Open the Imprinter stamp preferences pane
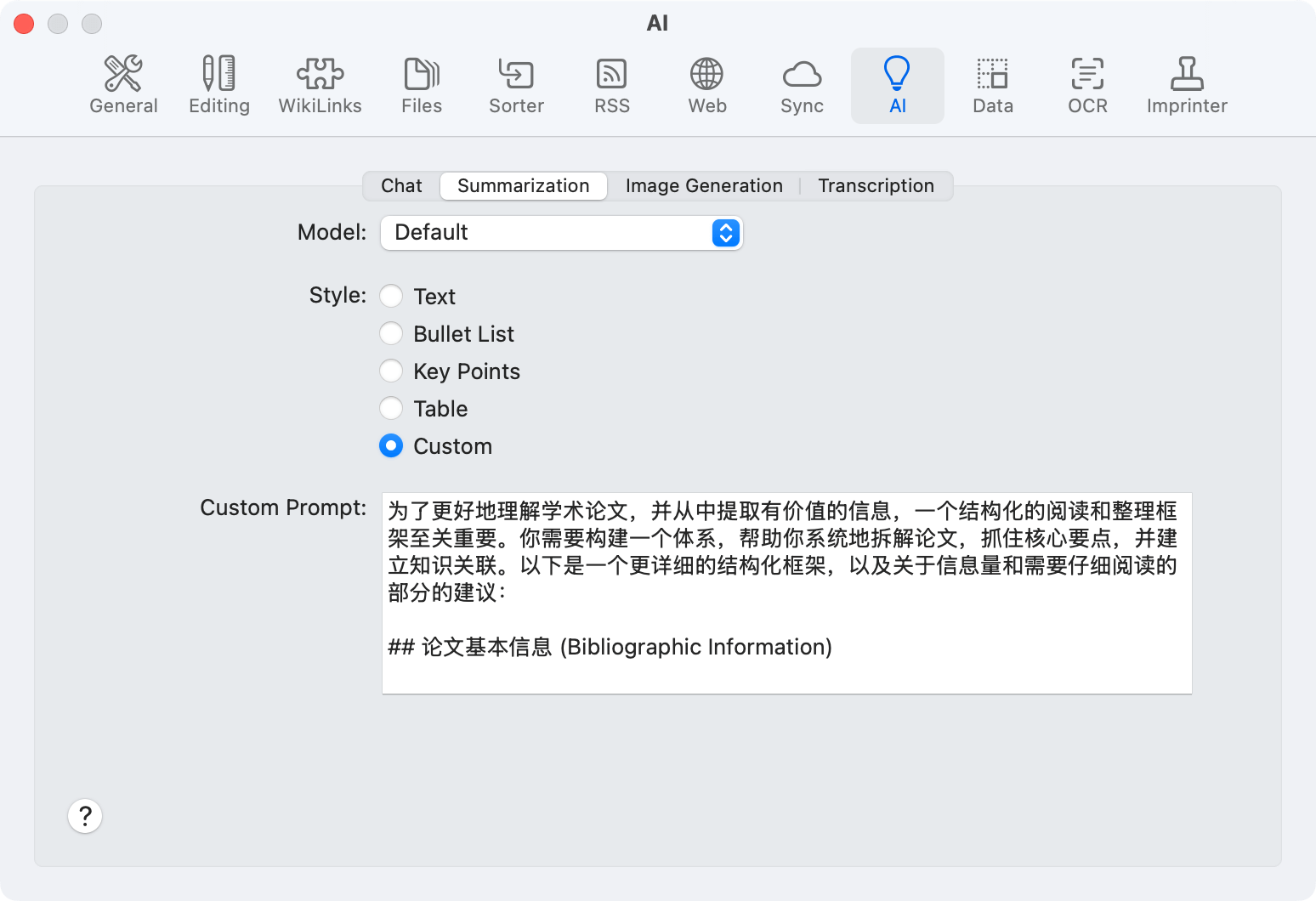This screenshot has height=901, width=1316. [x=1187, y=85]
